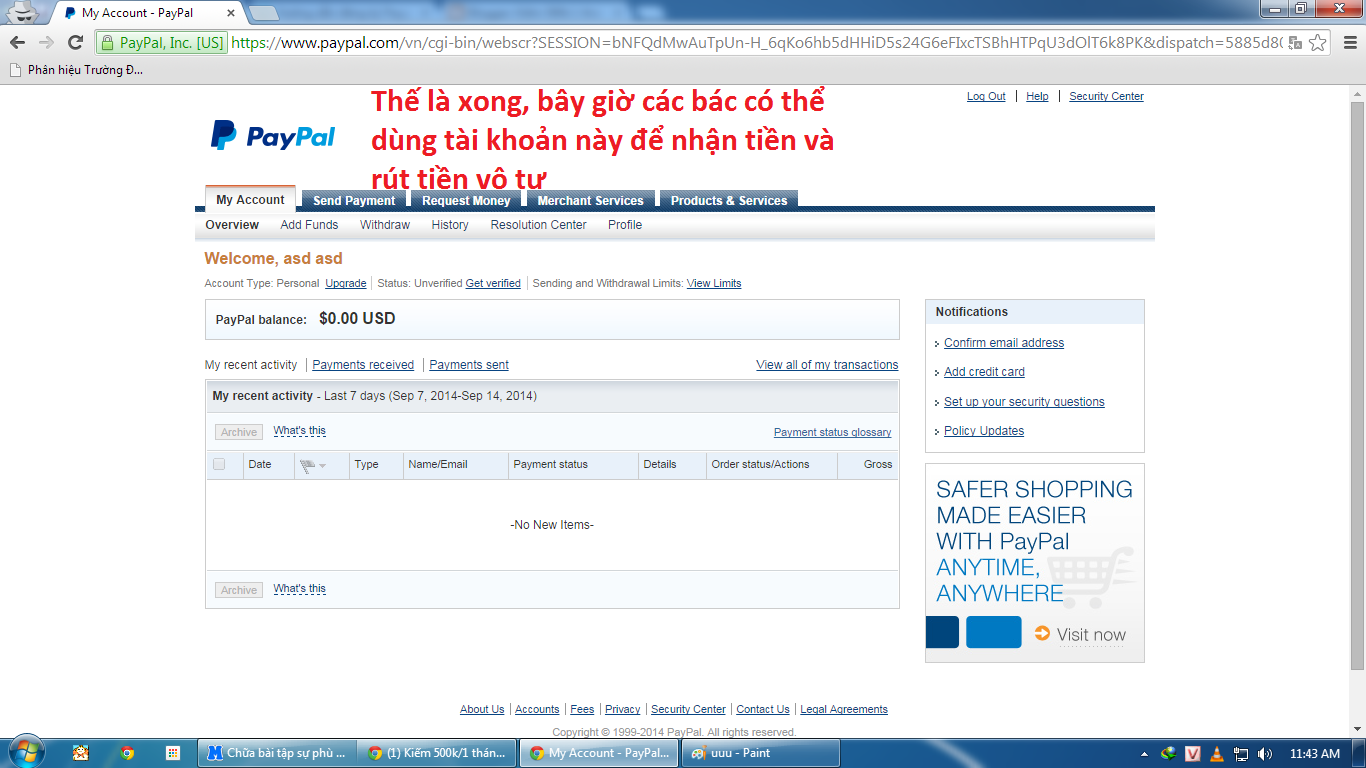The width and height of the screenshot is (1366, 768).
Task: Click the network tray icon
Action: 1241,754
